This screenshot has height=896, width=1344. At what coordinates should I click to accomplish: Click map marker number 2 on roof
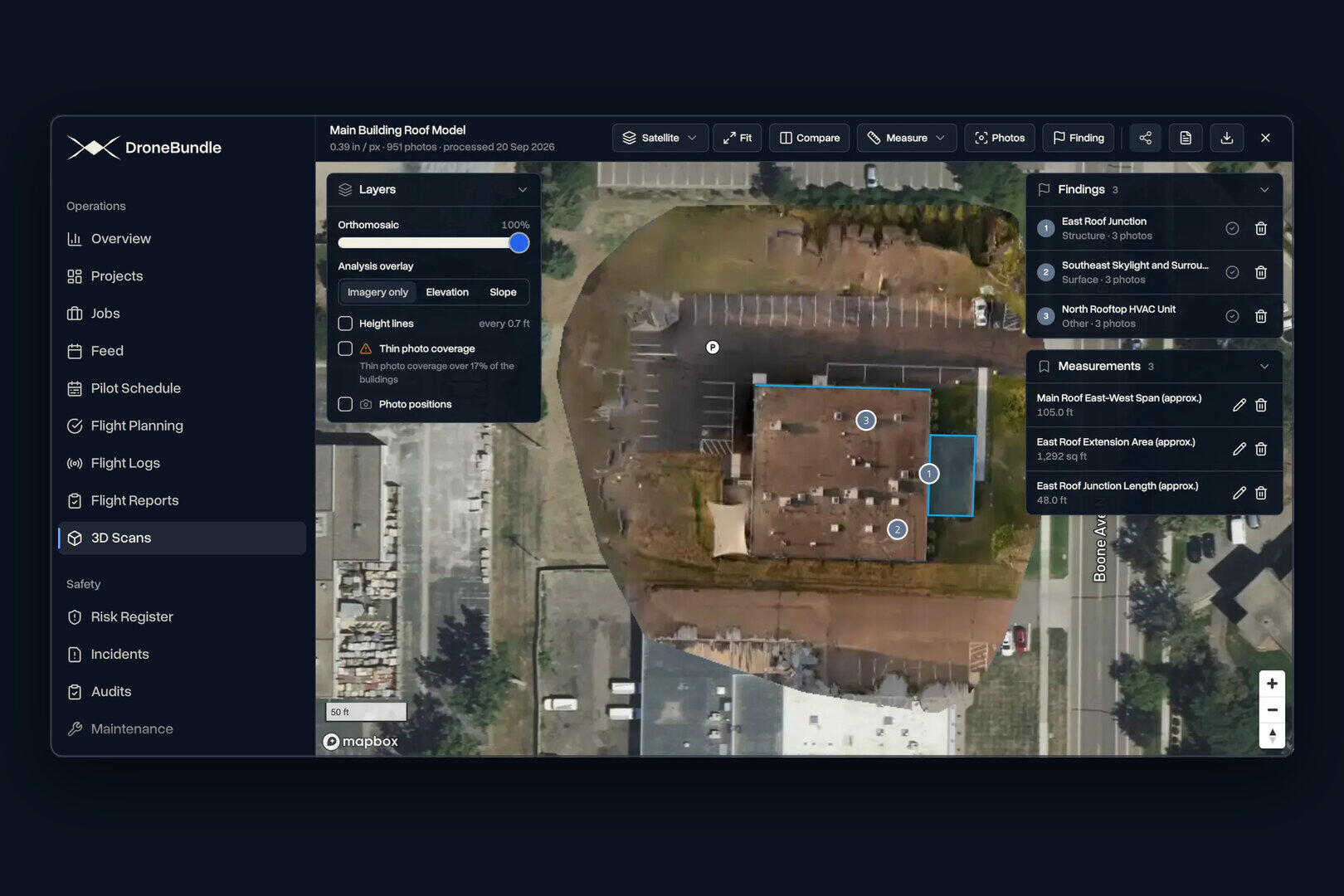click(x=897, y=529)
